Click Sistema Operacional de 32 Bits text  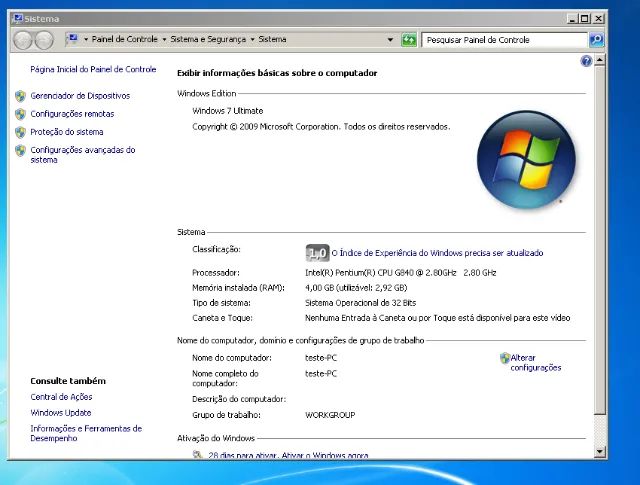[x=360, y=303]
